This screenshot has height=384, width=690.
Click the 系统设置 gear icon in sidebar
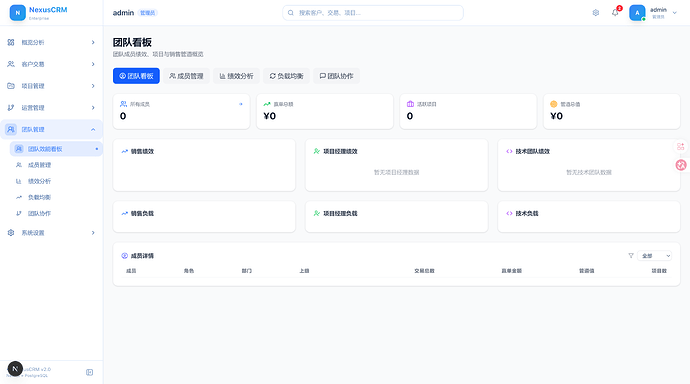point(11,233)
